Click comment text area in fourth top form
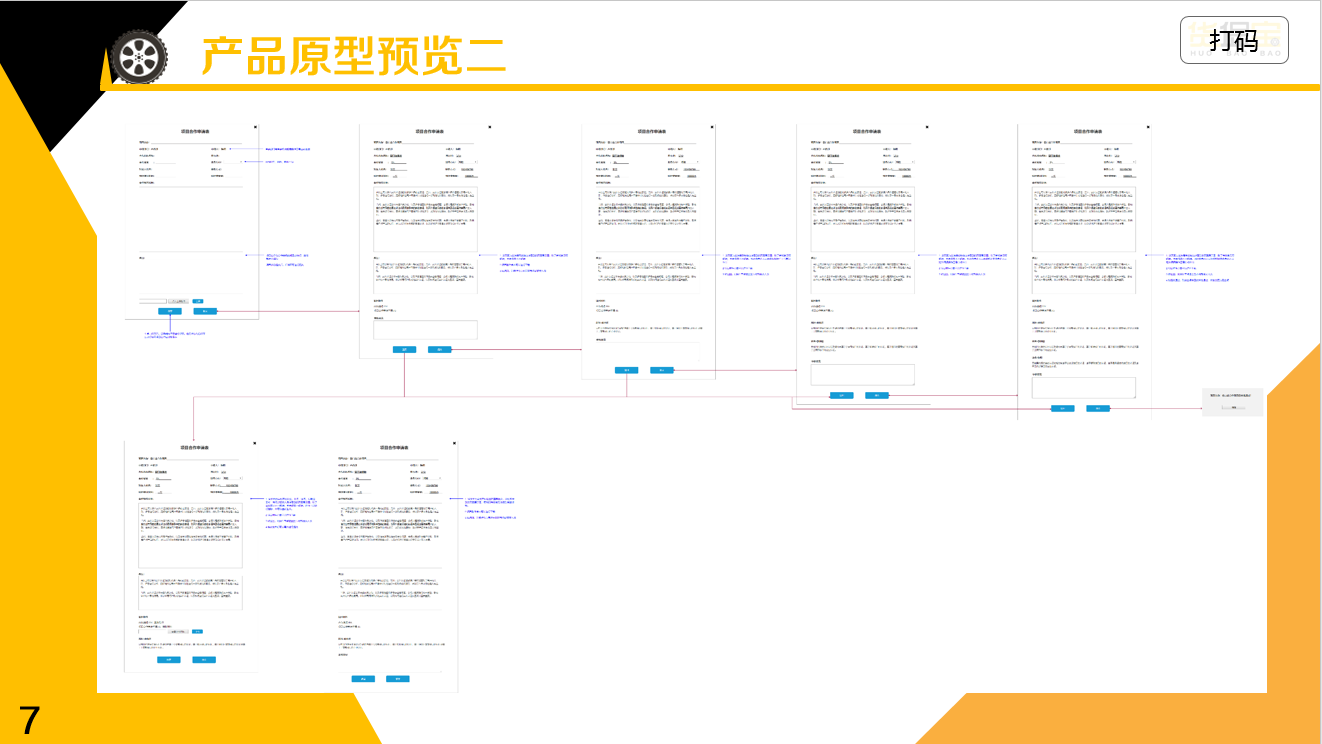Image resolution: width=1322 pixels, height=744 pixels. click(x=862, y=374)
